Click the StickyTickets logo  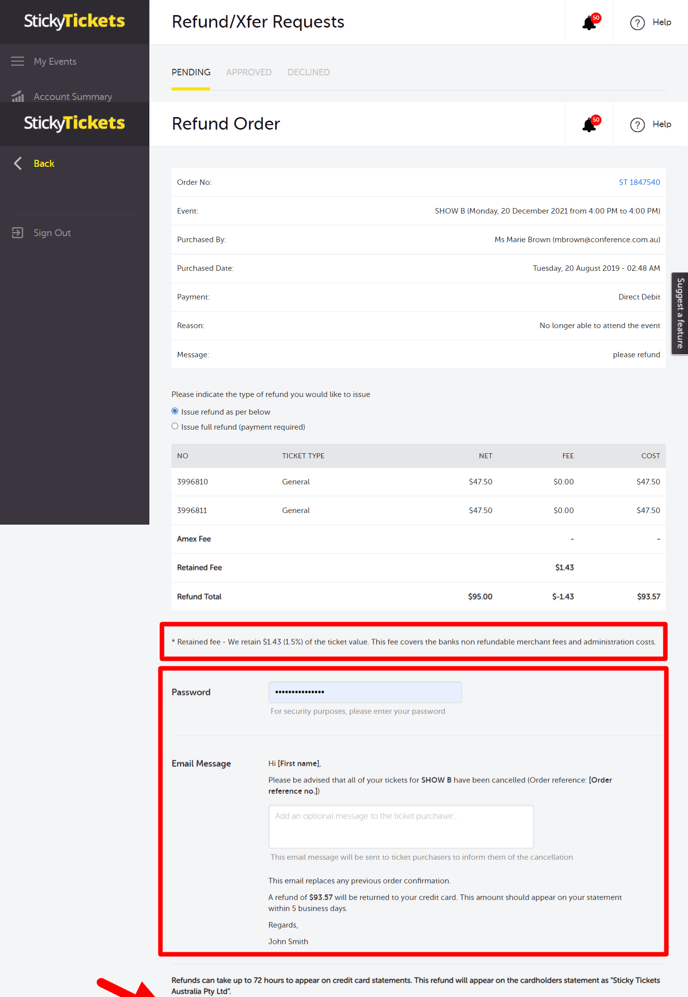click(73, 21)
